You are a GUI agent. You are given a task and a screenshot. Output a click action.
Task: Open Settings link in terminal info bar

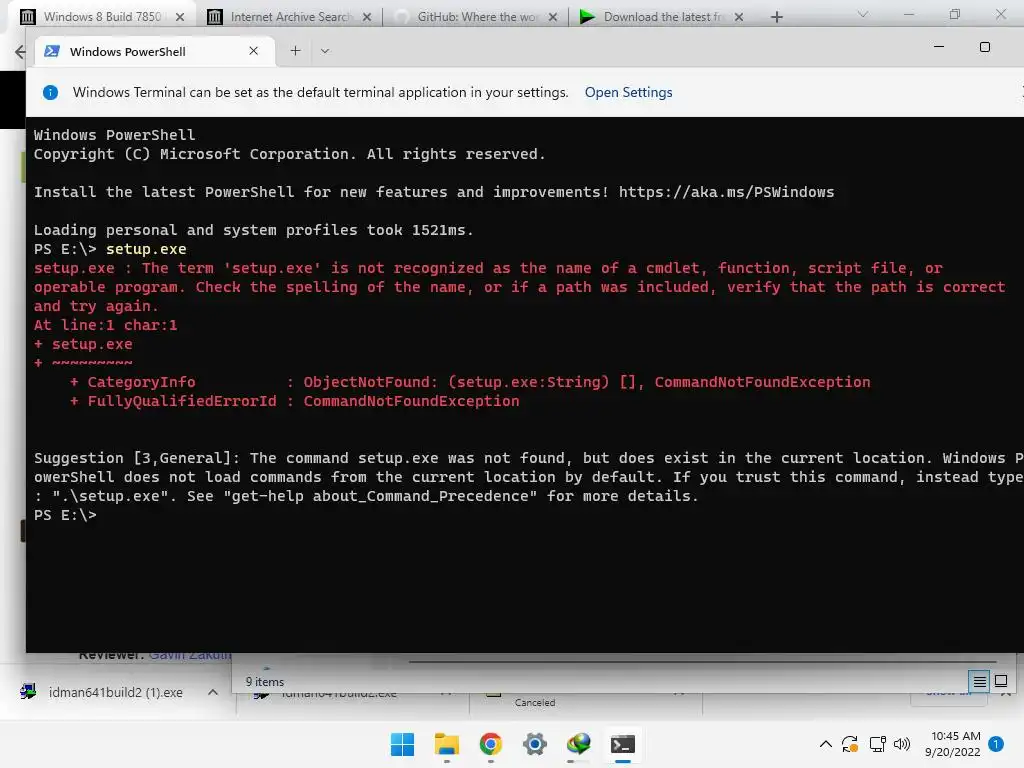pyautogui.click(x=628, y=92)
